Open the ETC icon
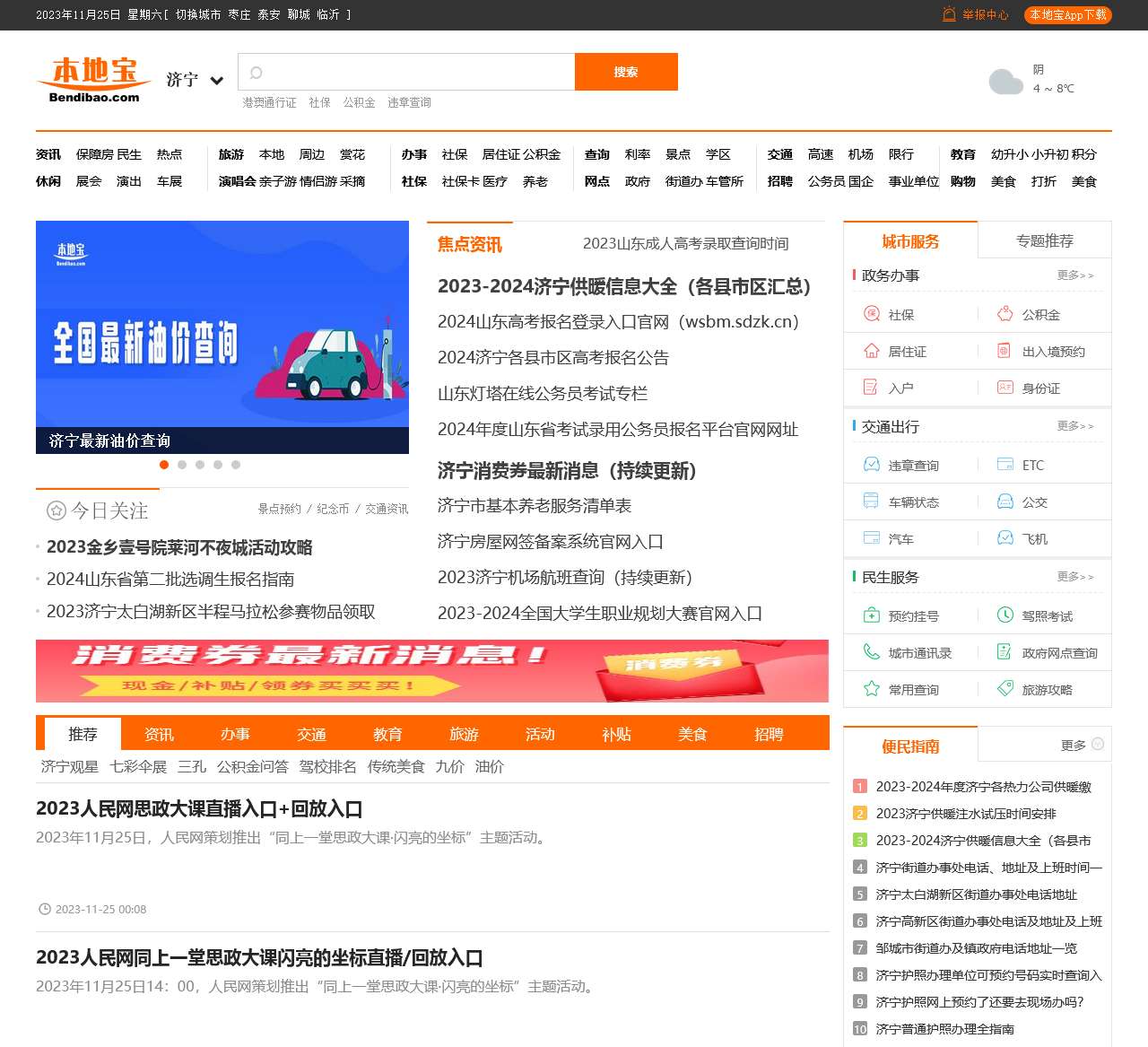This screenshot has width=1148, height=1047. pos(1004,465)
